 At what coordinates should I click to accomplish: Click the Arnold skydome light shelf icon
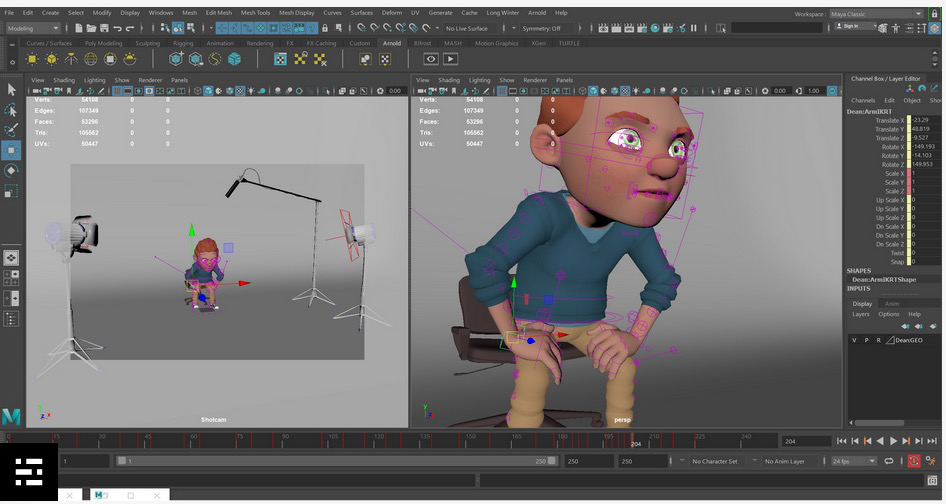click(x=91, y=60)
